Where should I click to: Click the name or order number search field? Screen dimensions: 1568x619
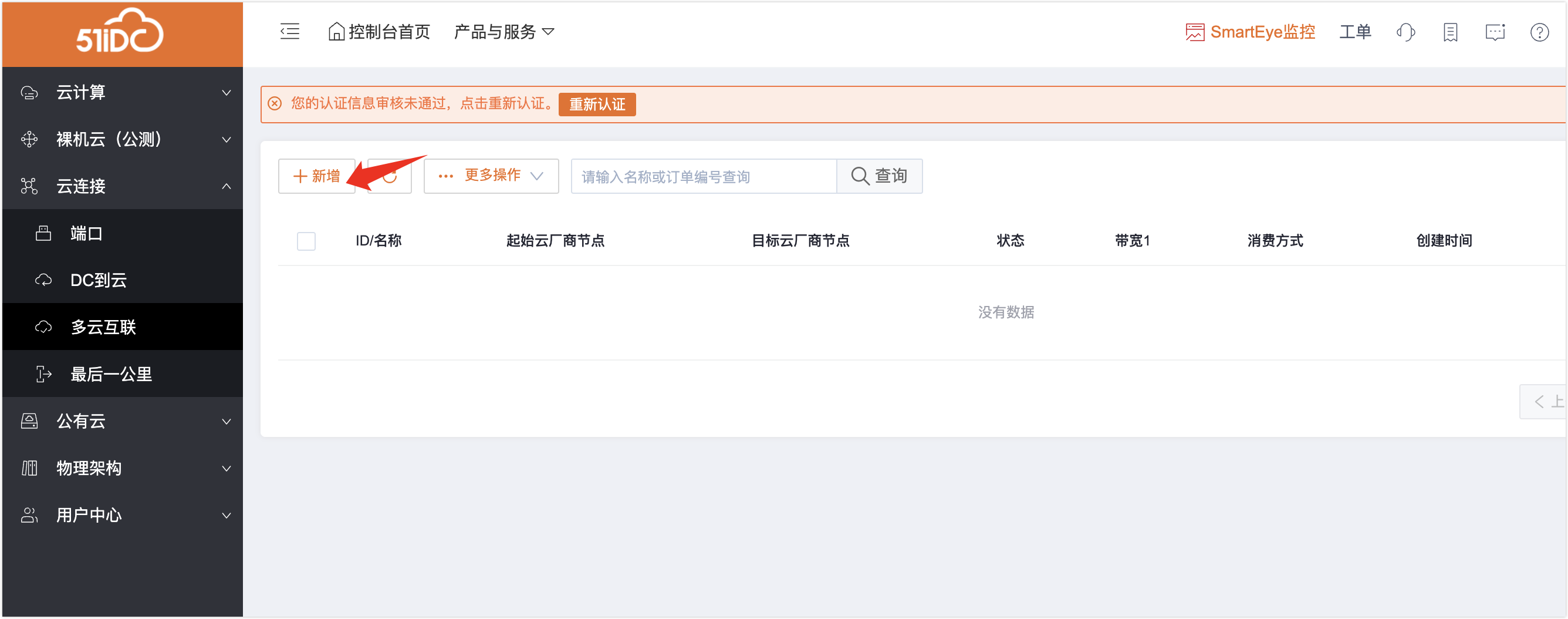[703, 177]
